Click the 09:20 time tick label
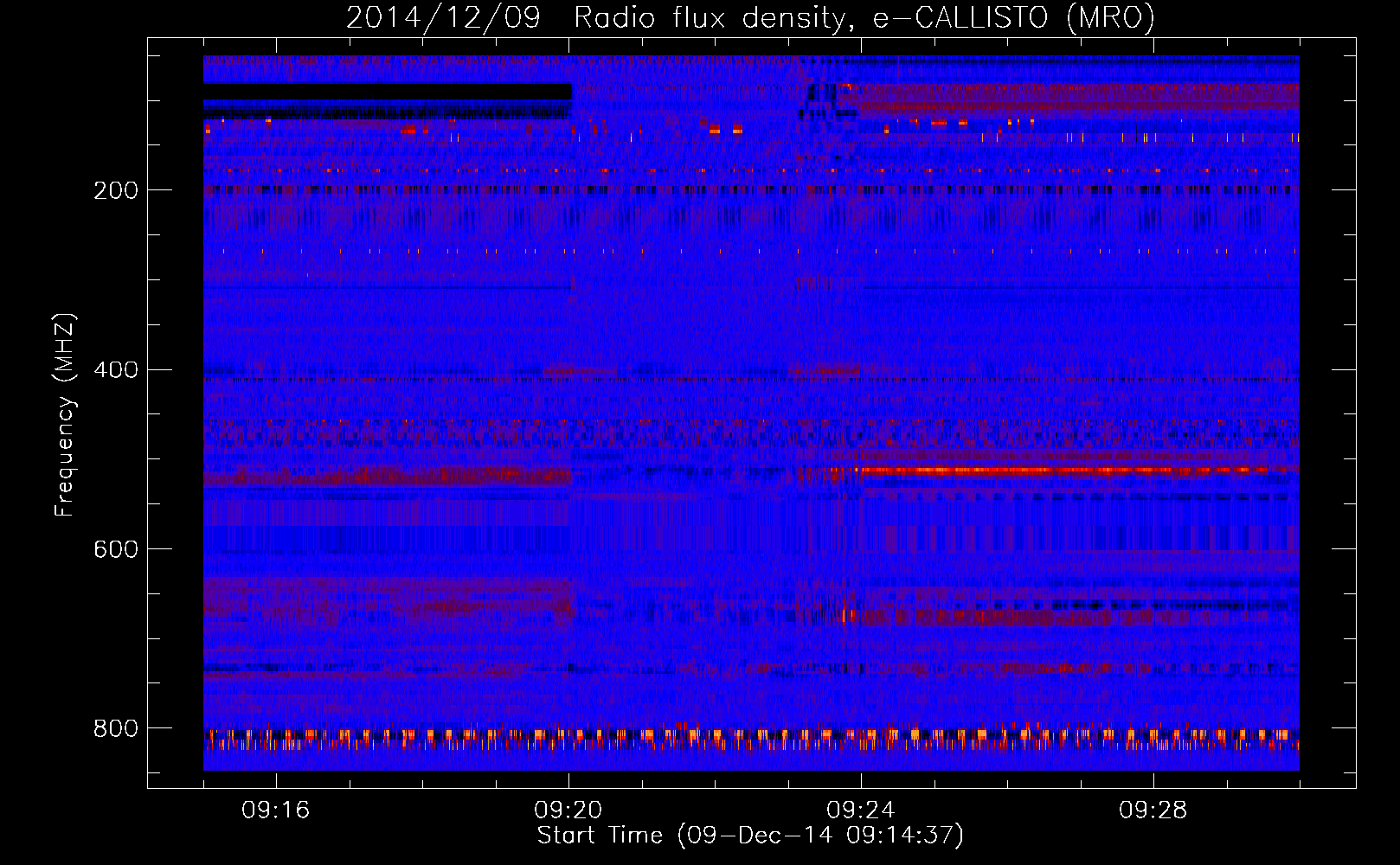 (568, 811)
